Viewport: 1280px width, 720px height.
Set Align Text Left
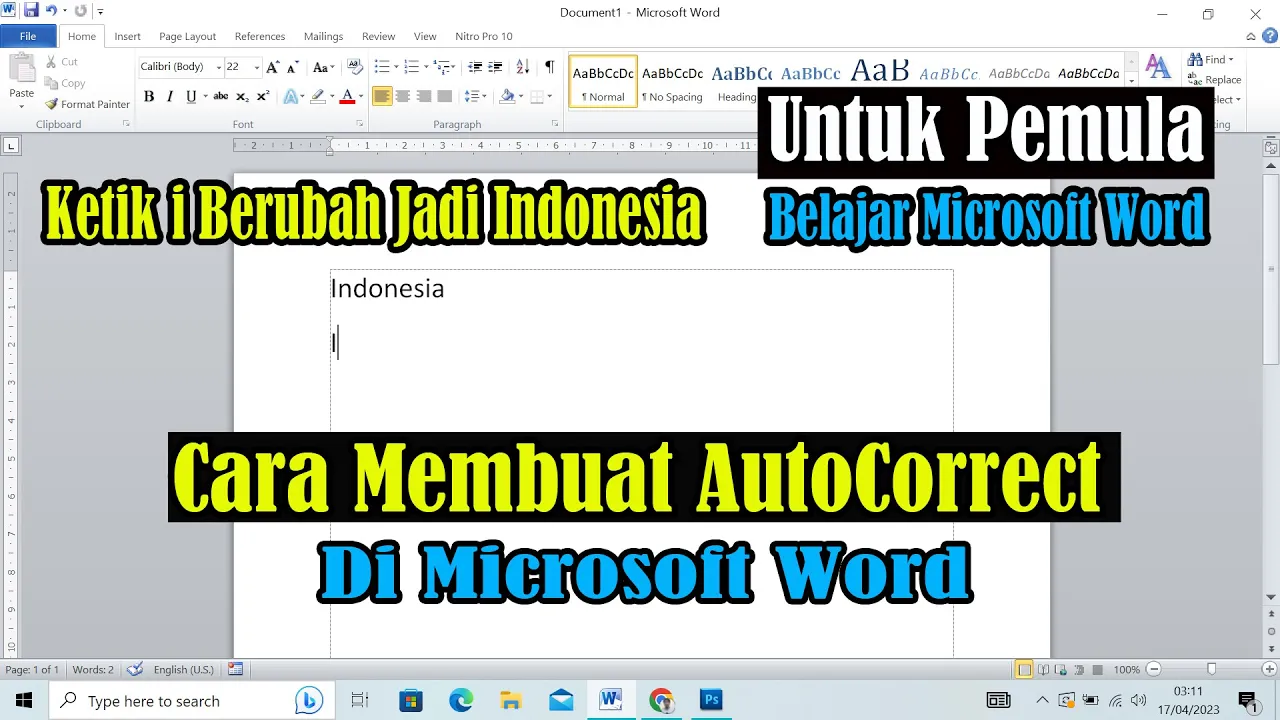coord(382,96)
